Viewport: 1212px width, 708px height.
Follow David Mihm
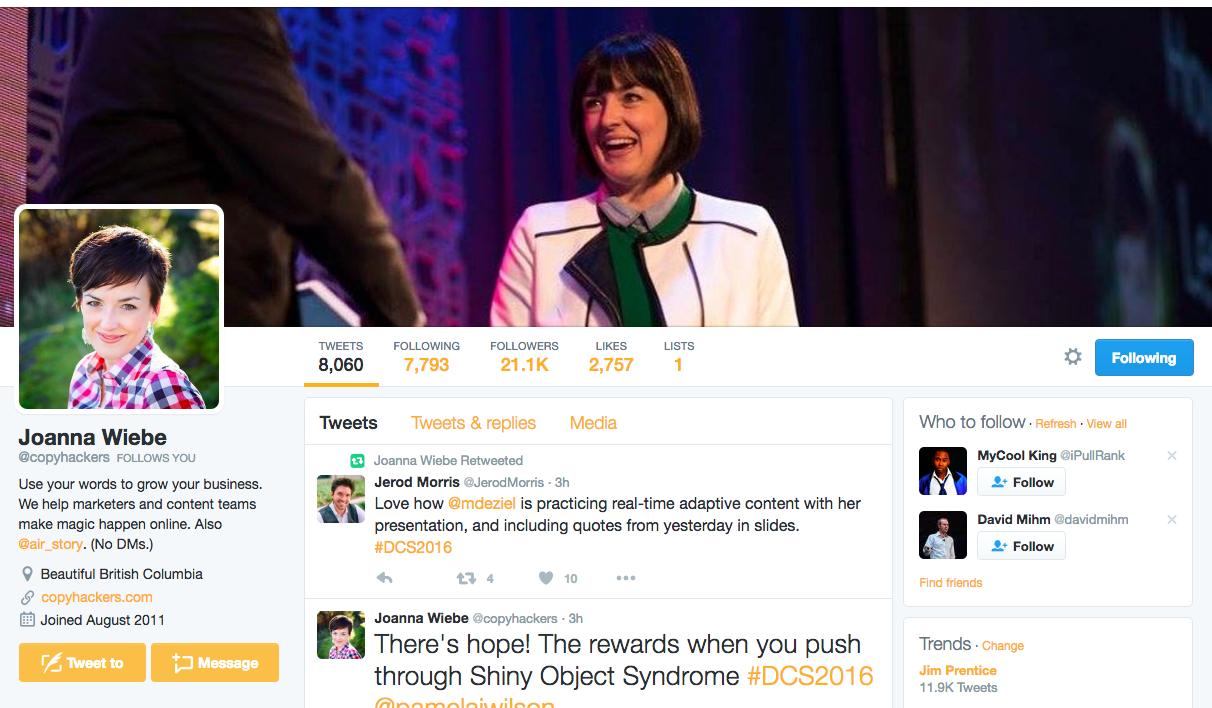pyautogui.click(x=1021, y=546)
